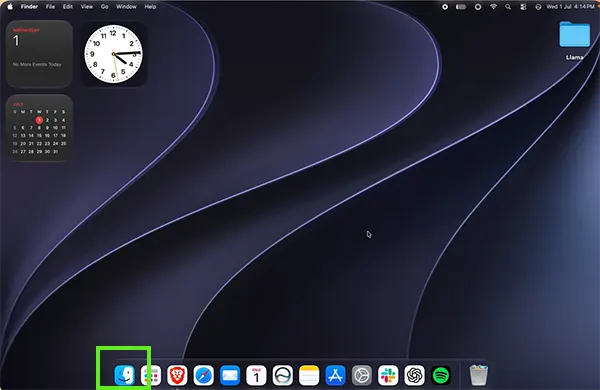Viewport: 600px width, 390px height.
Task: Open the Go menu
Action: (104, 7)
